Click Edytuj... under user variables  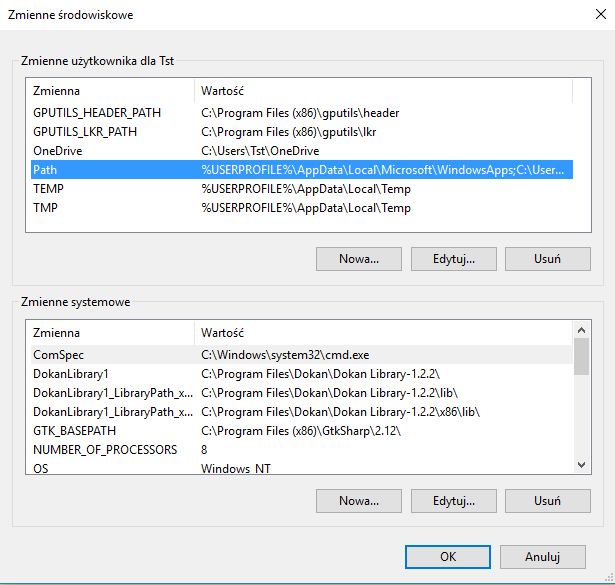[454, 259]
